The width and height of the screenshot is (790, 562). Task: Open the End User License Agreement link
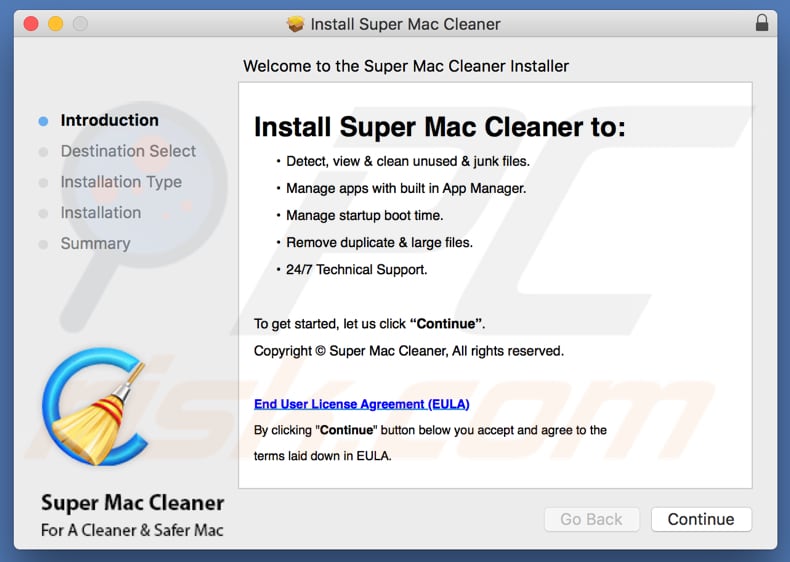(x=362, y=404)
